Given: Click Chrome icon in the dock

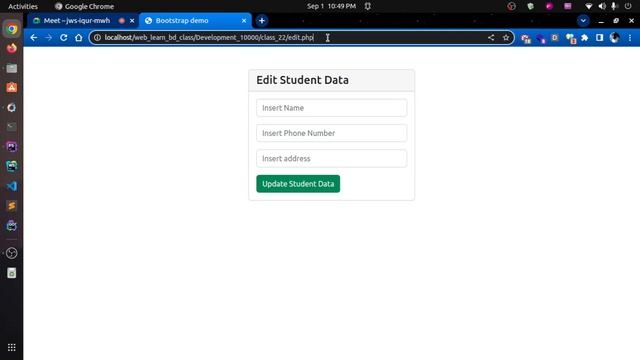Looking at the screenshot, I should [x=11, y=29].
